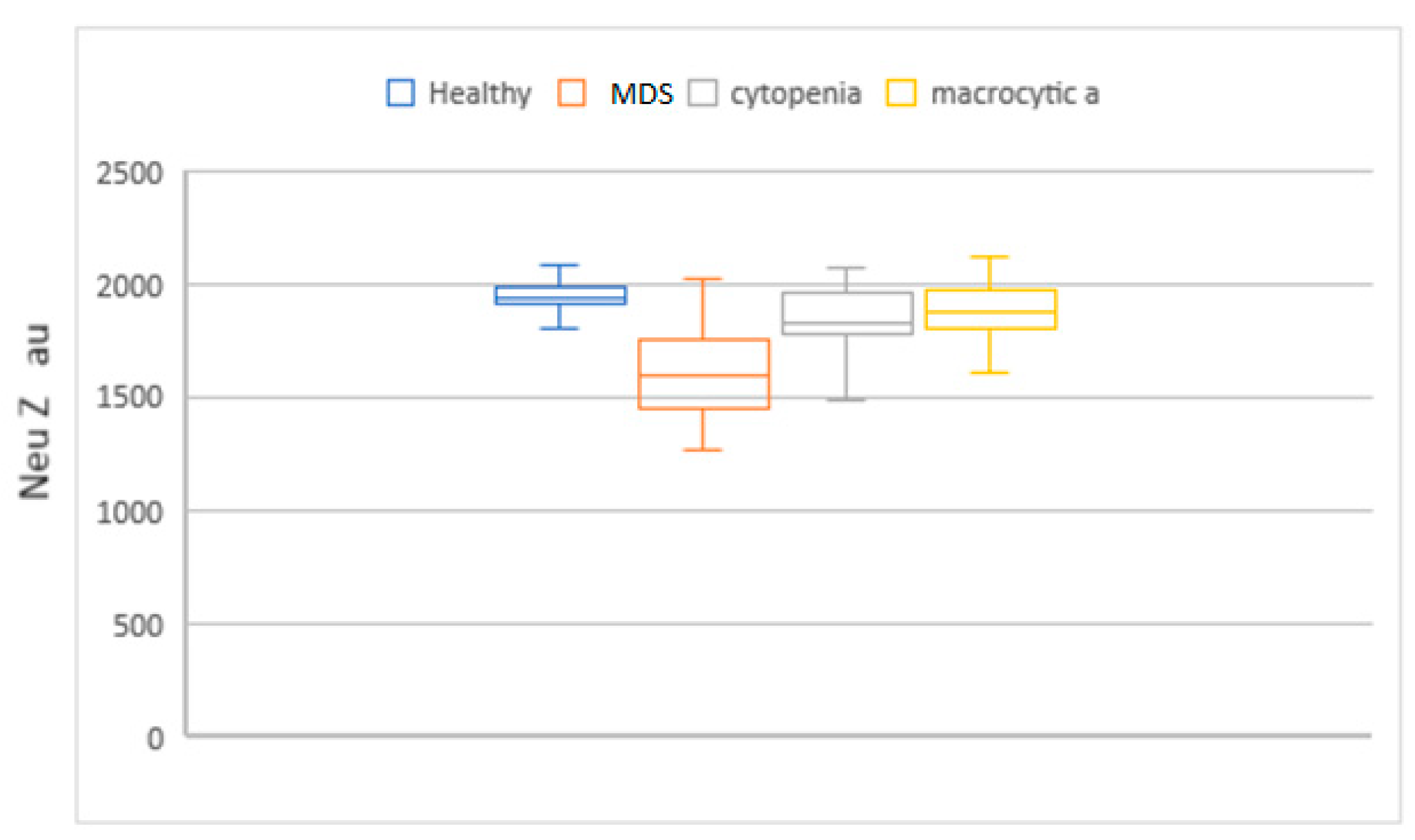Screen dimensions: 1415x840
Task: Click the blue Healthy box plot
Action: point(560,295)
